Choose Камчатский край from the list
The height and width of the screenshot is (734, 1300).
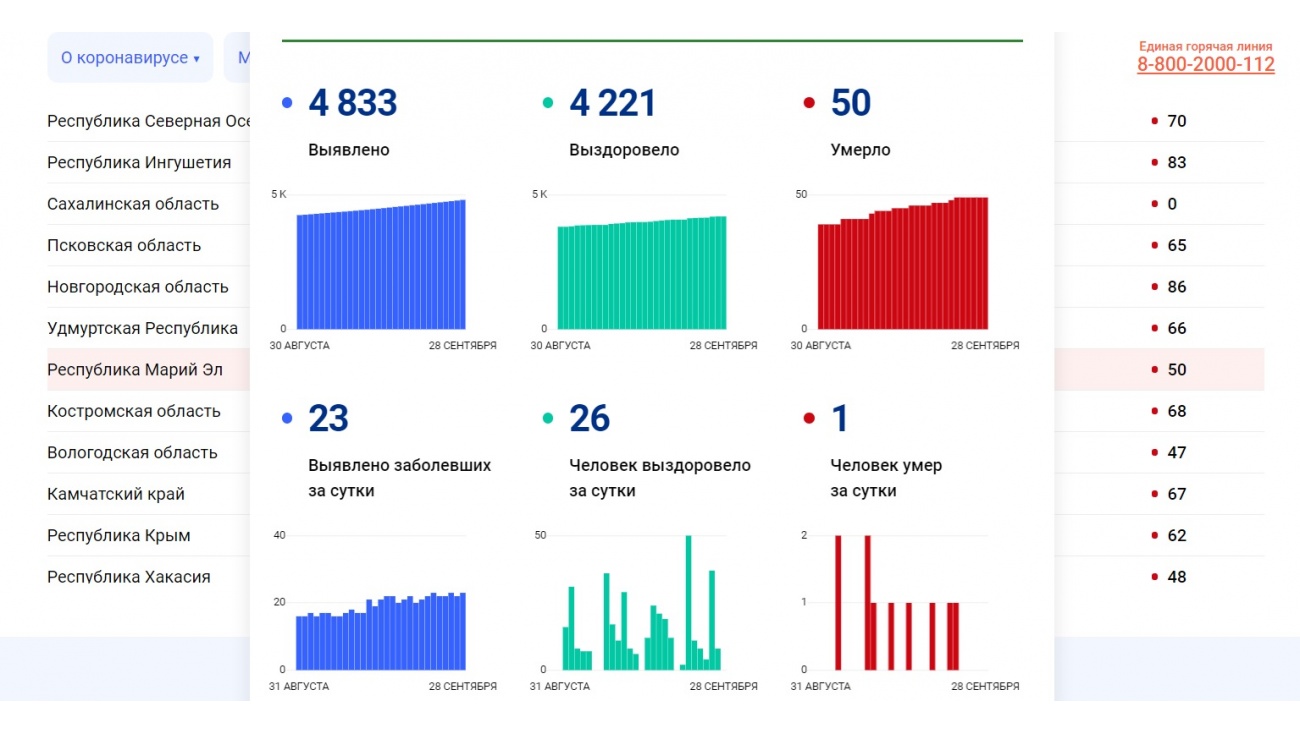pos(116,494)
